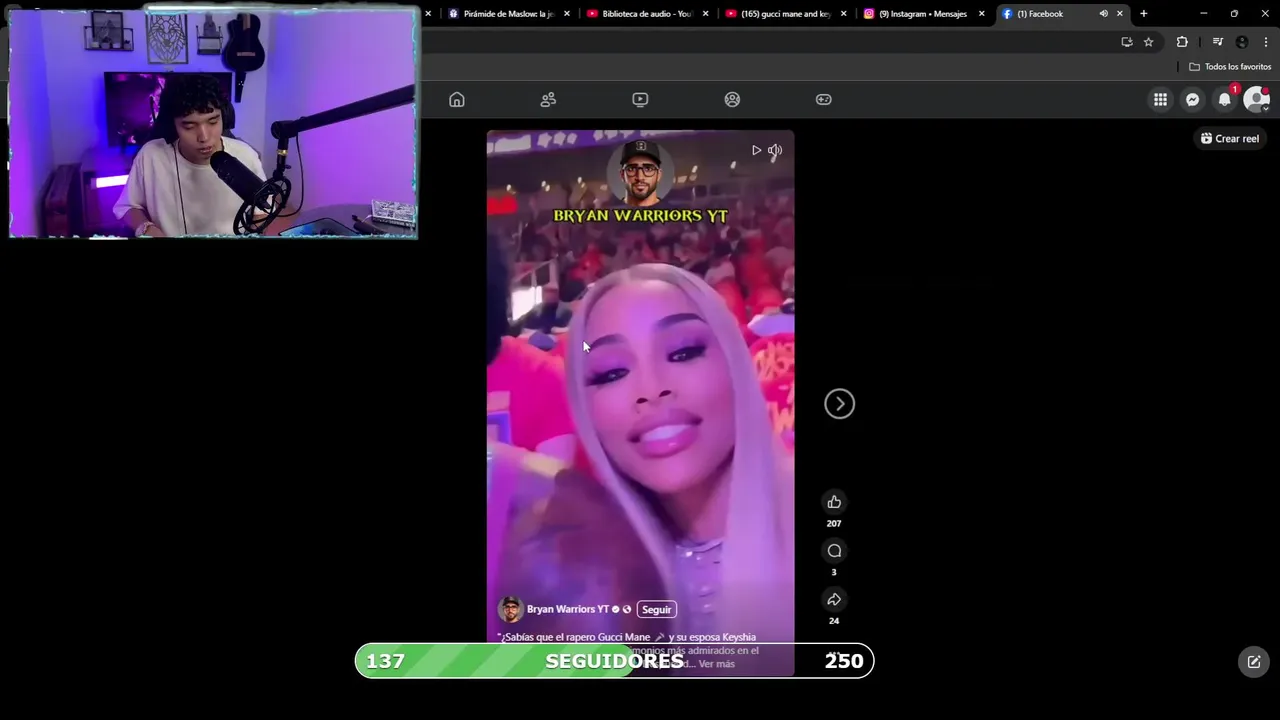Open the Todos los favoritos folder
The width and height of the screenshot is (1280, 720).
click(1230, 67)
